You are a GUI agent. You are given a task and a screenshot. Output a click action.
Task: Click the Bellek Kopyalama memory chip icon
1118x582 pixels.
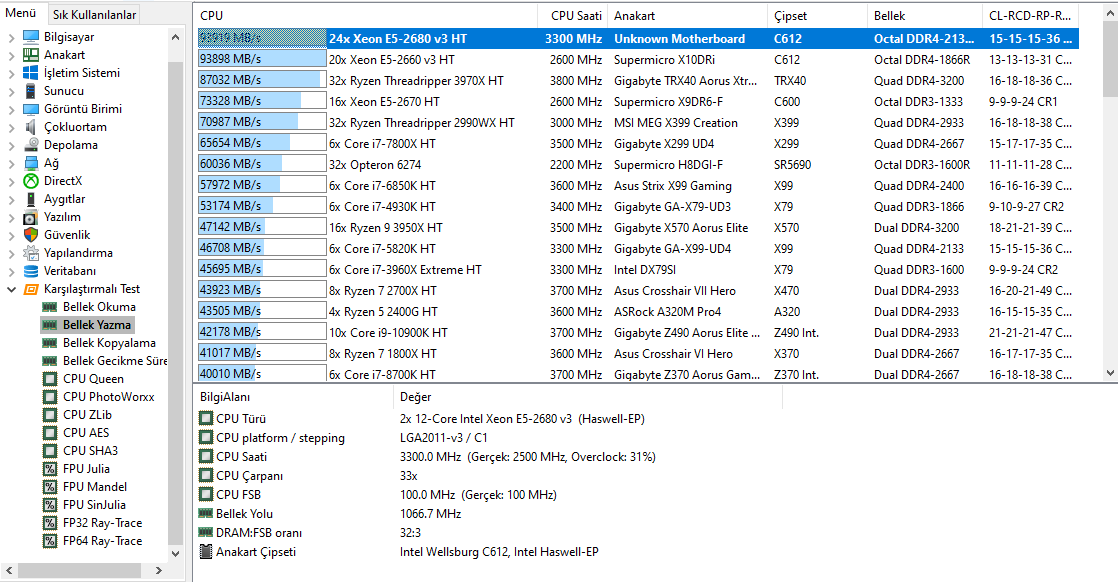tap(49, 342)
